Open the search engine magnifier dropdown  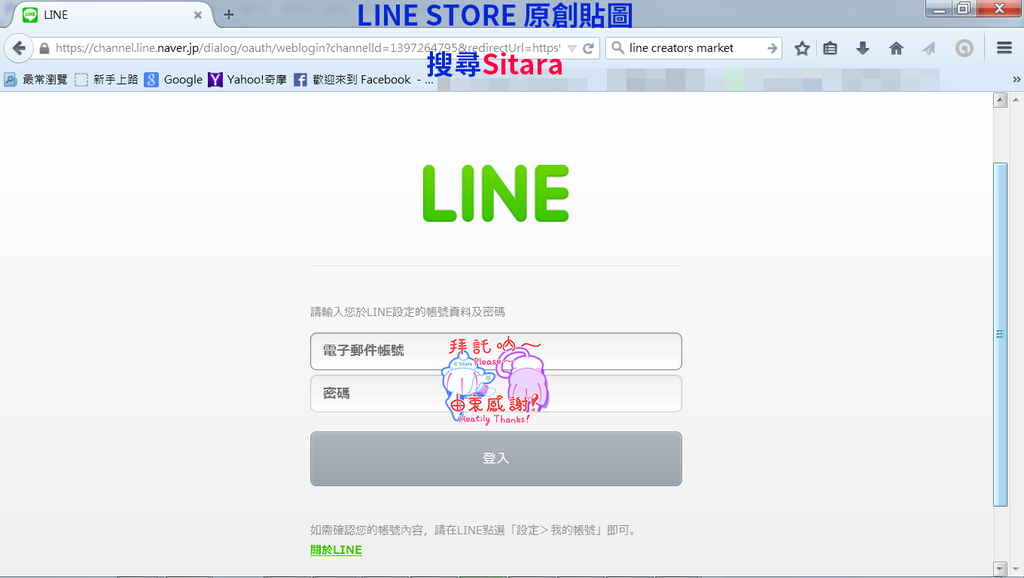pos(617,48)
